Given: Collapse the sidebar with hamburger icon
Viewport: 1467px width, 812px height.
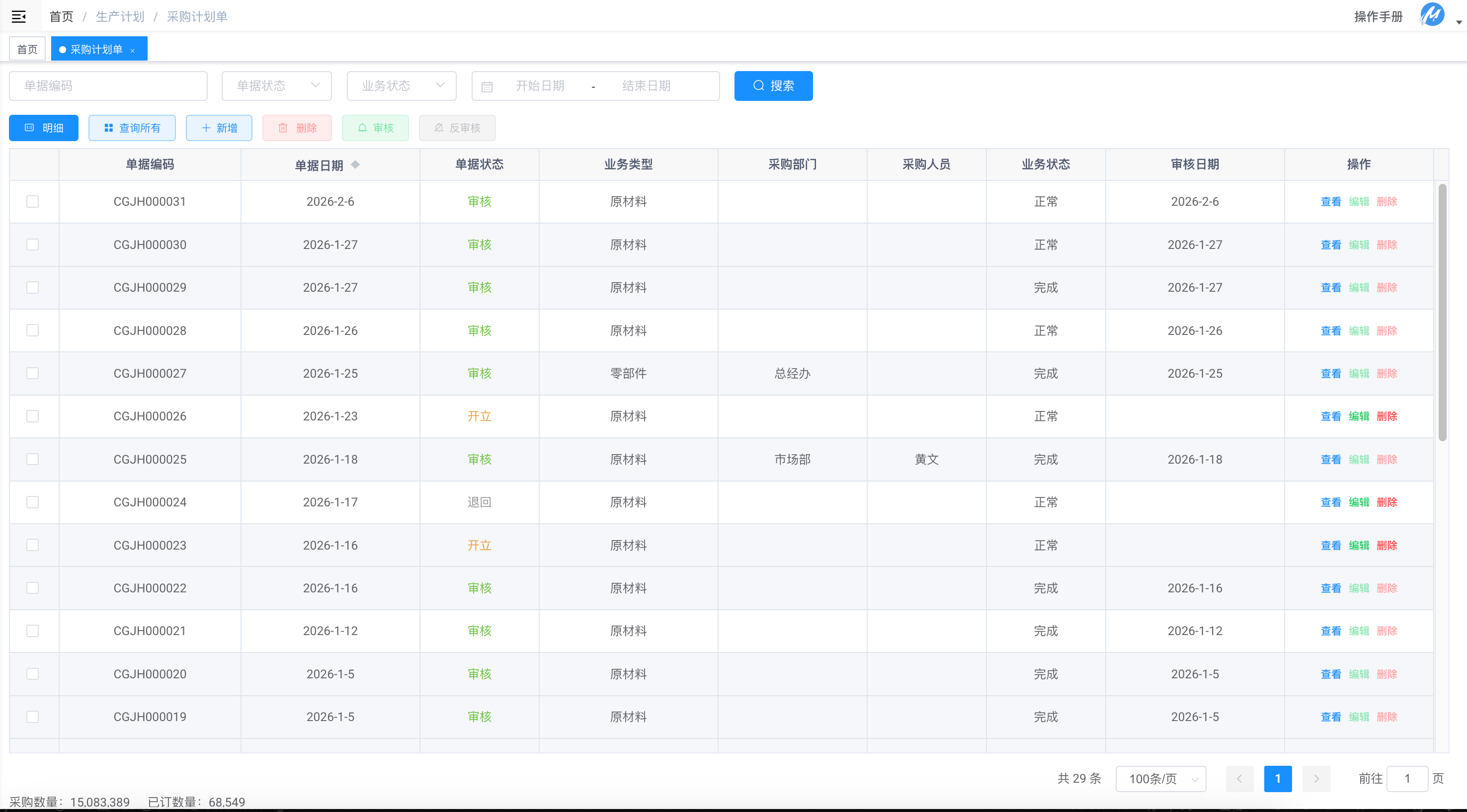Looking at the screenshot, I should coord(19,16).
